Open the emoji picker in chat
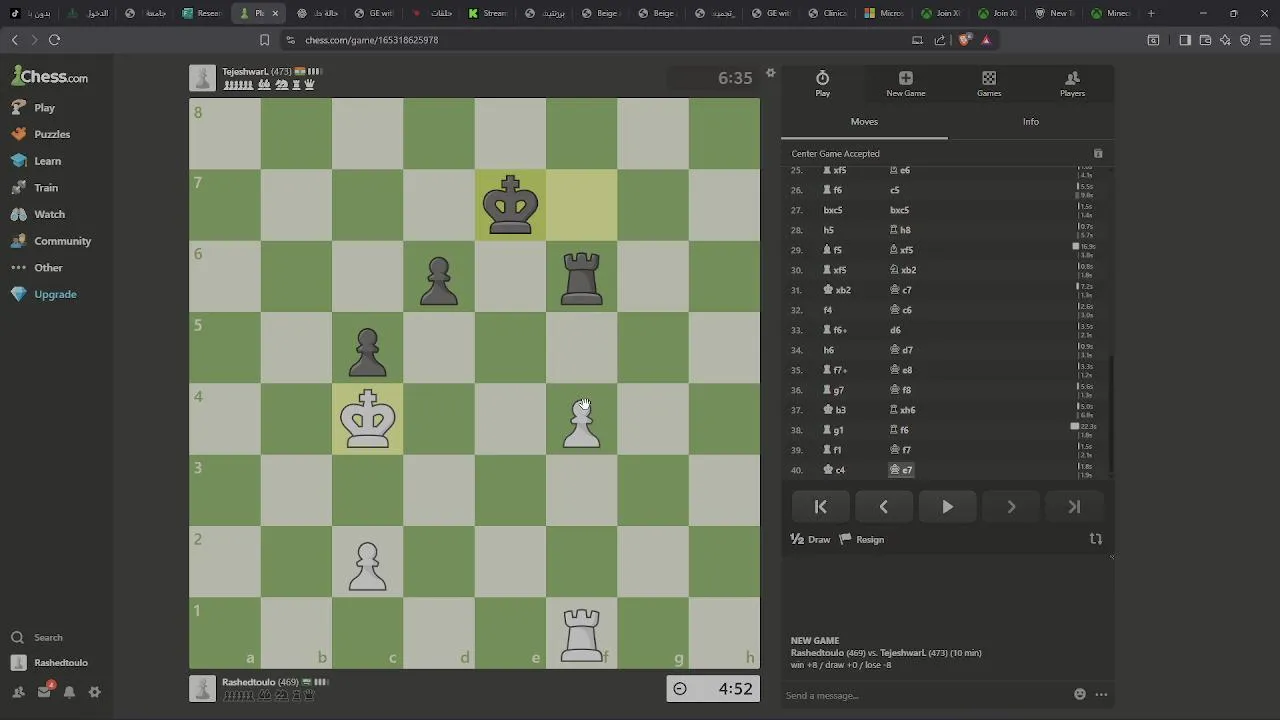 [1079, 694]
